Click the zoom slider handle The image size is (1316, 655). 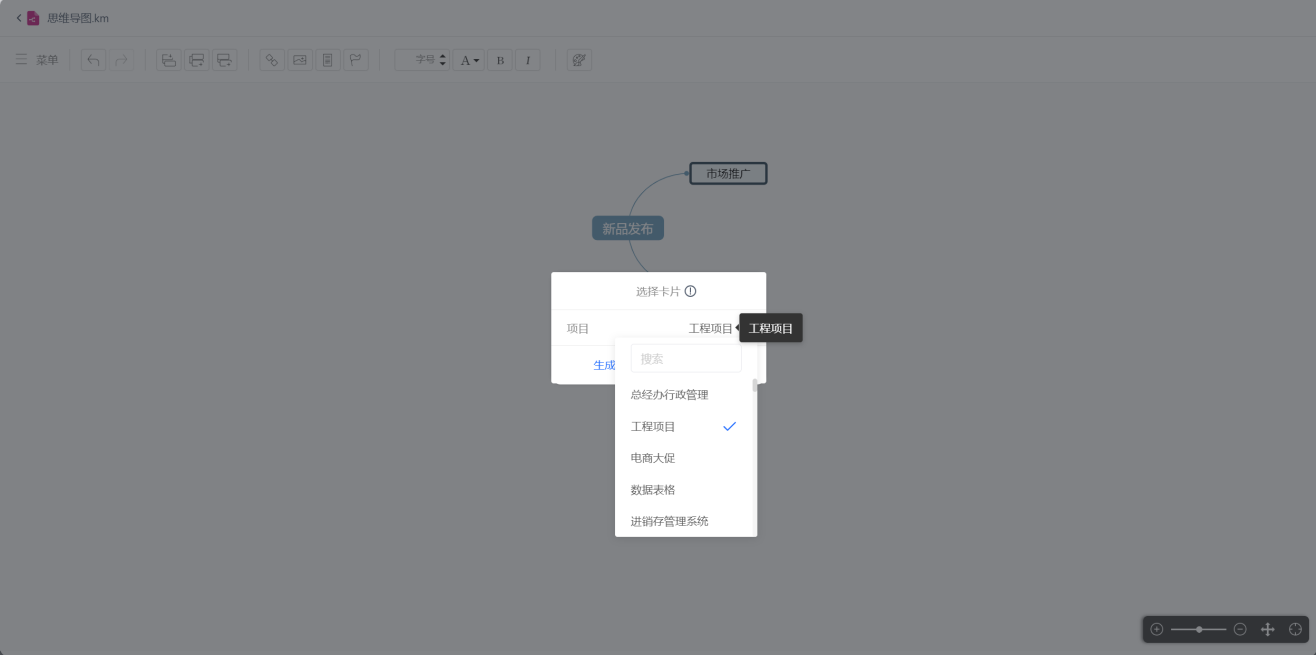[1199, 629]
